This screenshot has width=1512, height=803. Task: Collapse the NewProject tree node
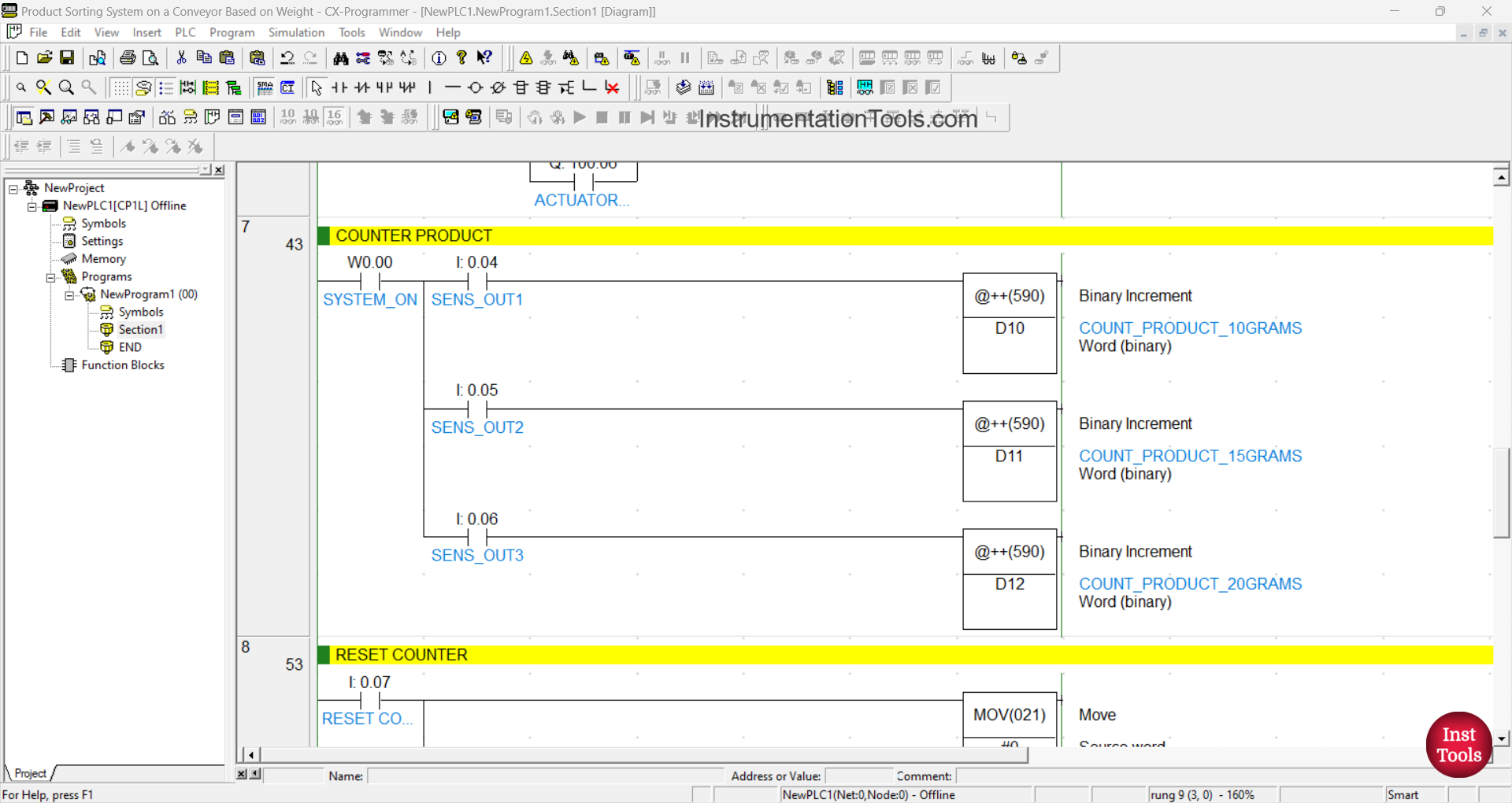click(x=13, y=189)
